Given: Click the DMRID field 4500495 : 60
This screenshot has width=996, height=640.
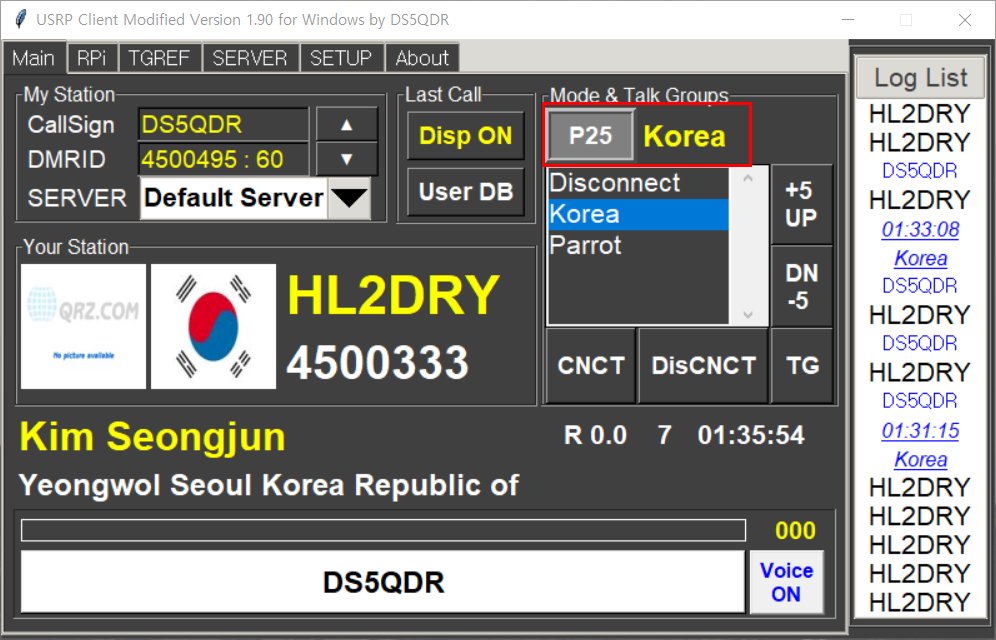Looking at the screenshot, I should (223, 159).
